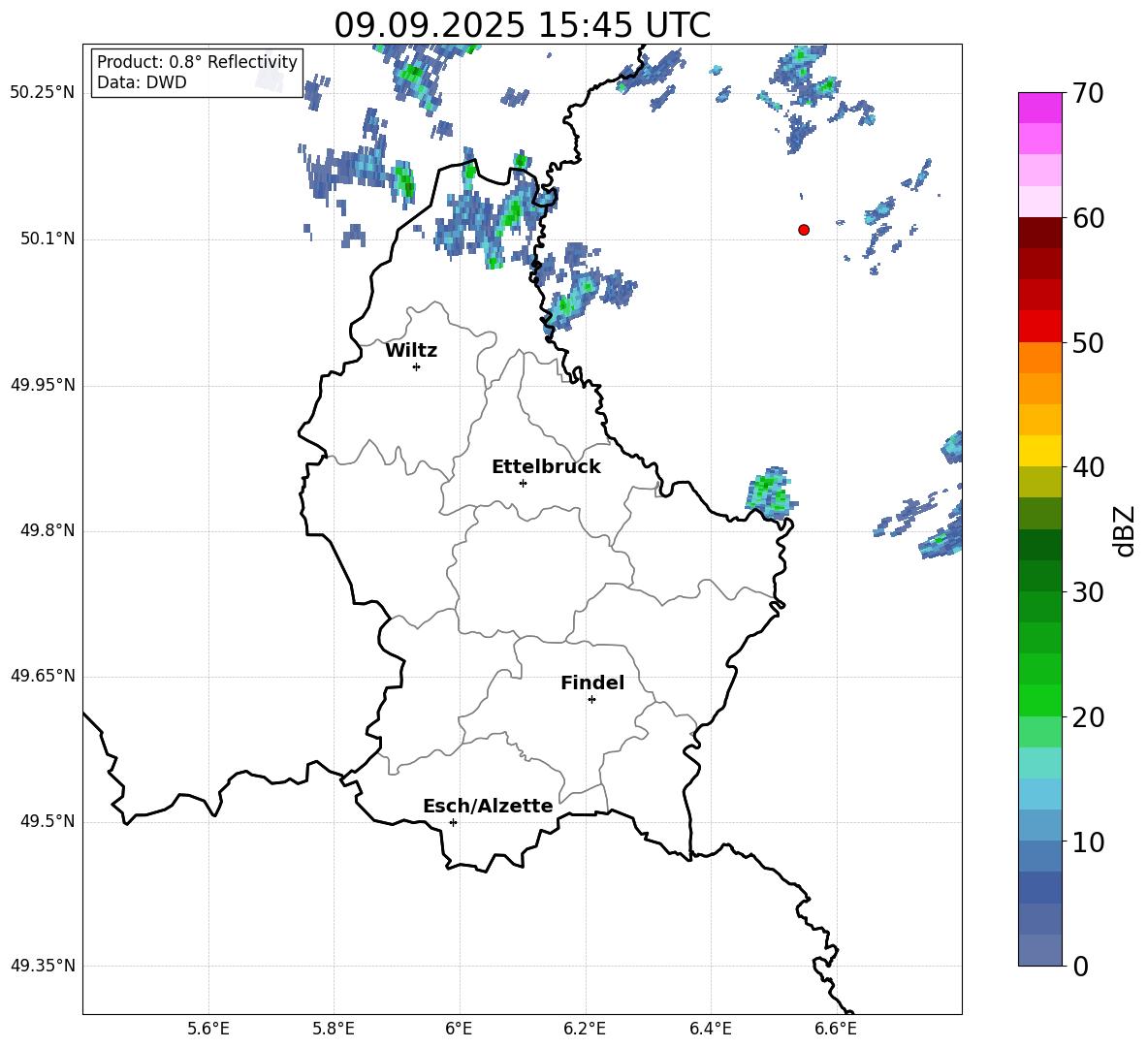This screenshot has width=1148, height=1048.
Task: Click the red dot marker on map
Action: tap(804, 230)
